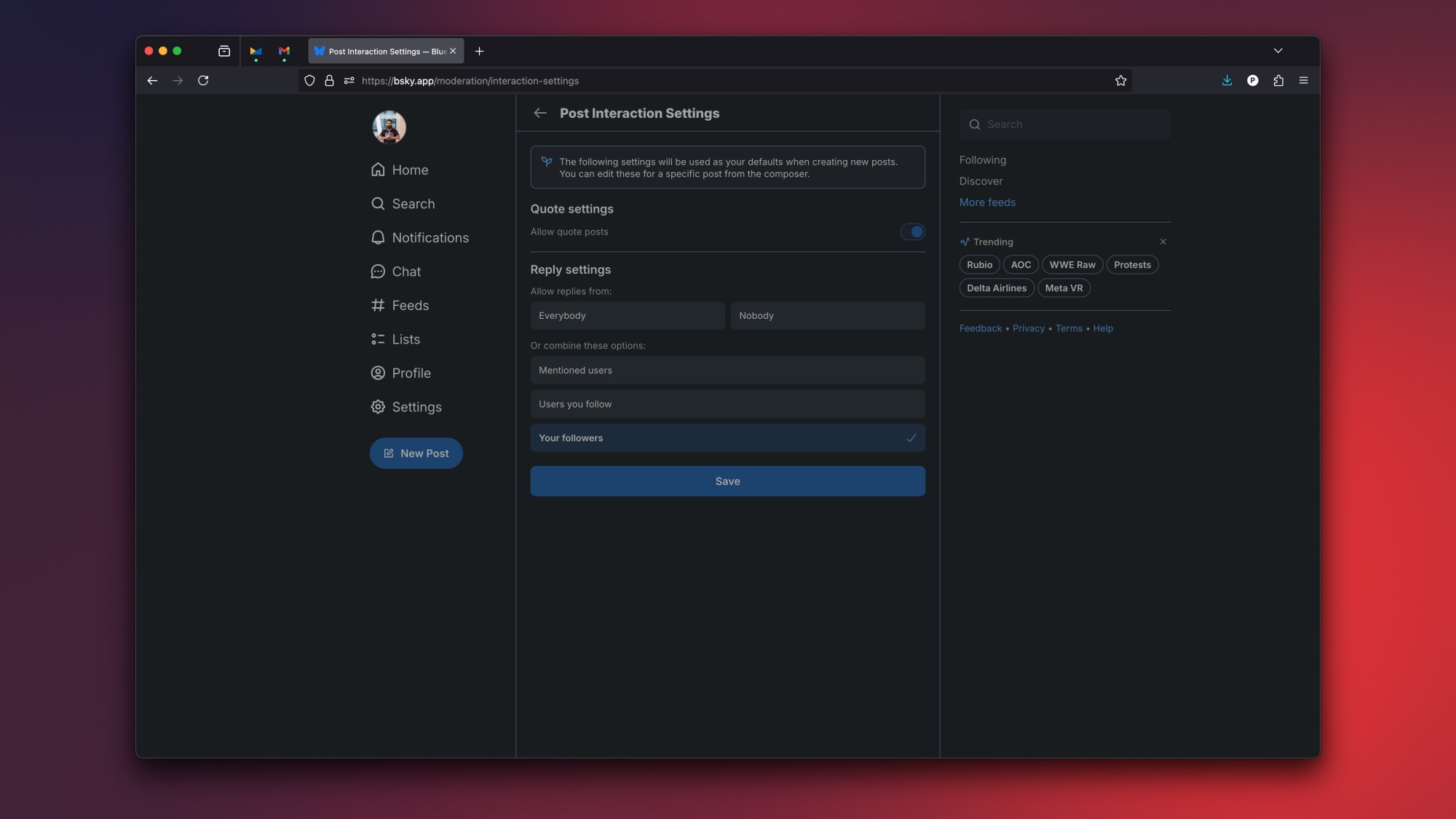This screenshot has height=819, width=1456.
Task: Open Profile from the sidebar
Action: click(400, 373)
